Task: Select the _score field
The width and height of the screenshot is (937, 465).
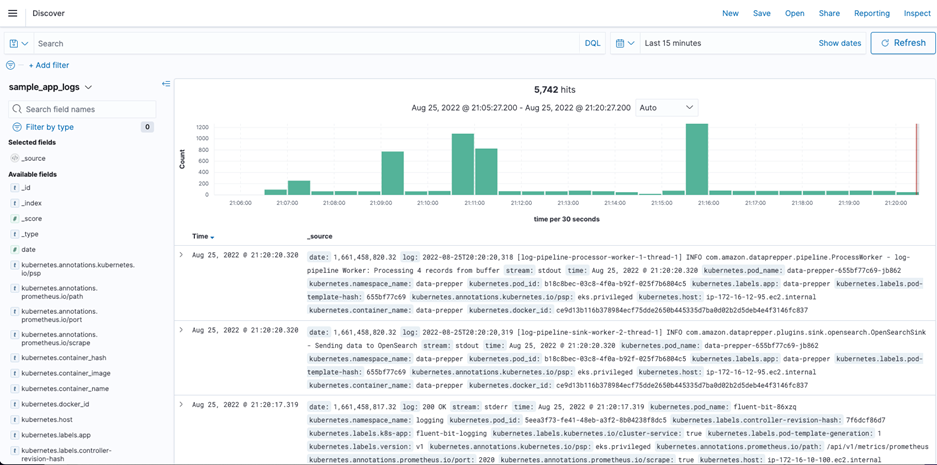Action: [x=32, y=219]
